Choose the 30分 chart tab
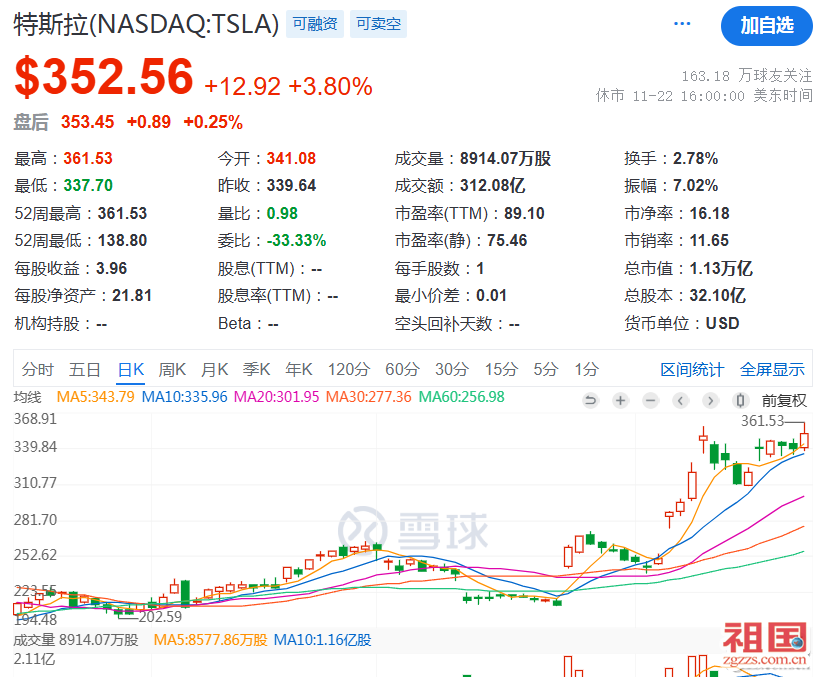The height and width of the screenshot is (677, 832). [452, 369]
